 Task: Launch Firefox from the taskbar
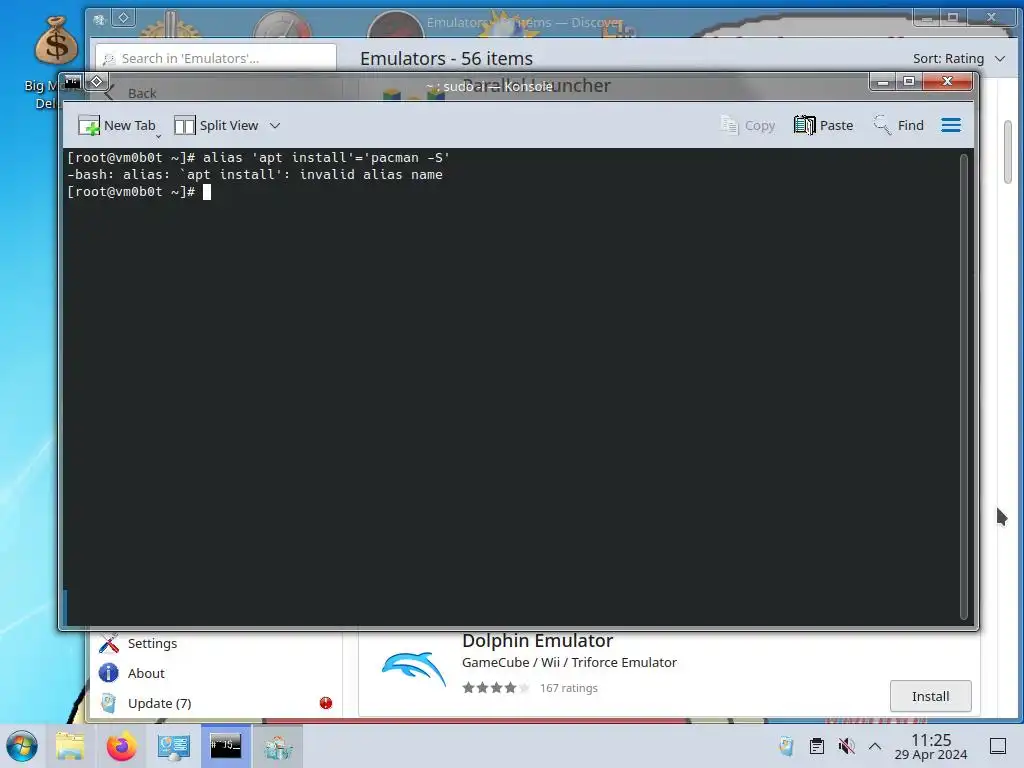(121, 746)
